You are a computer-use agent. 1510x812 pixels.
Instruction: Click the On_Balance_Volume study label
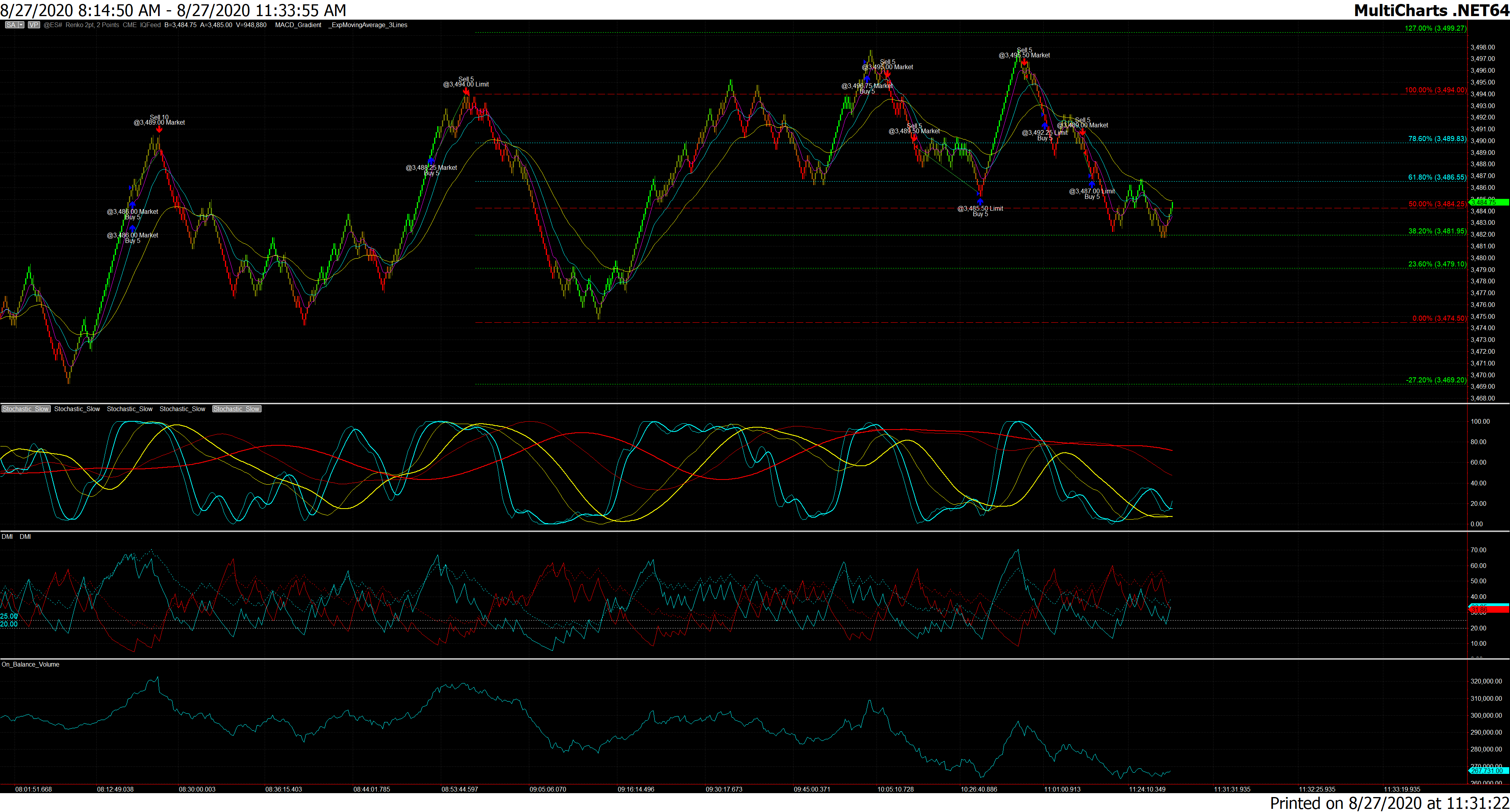31,664
